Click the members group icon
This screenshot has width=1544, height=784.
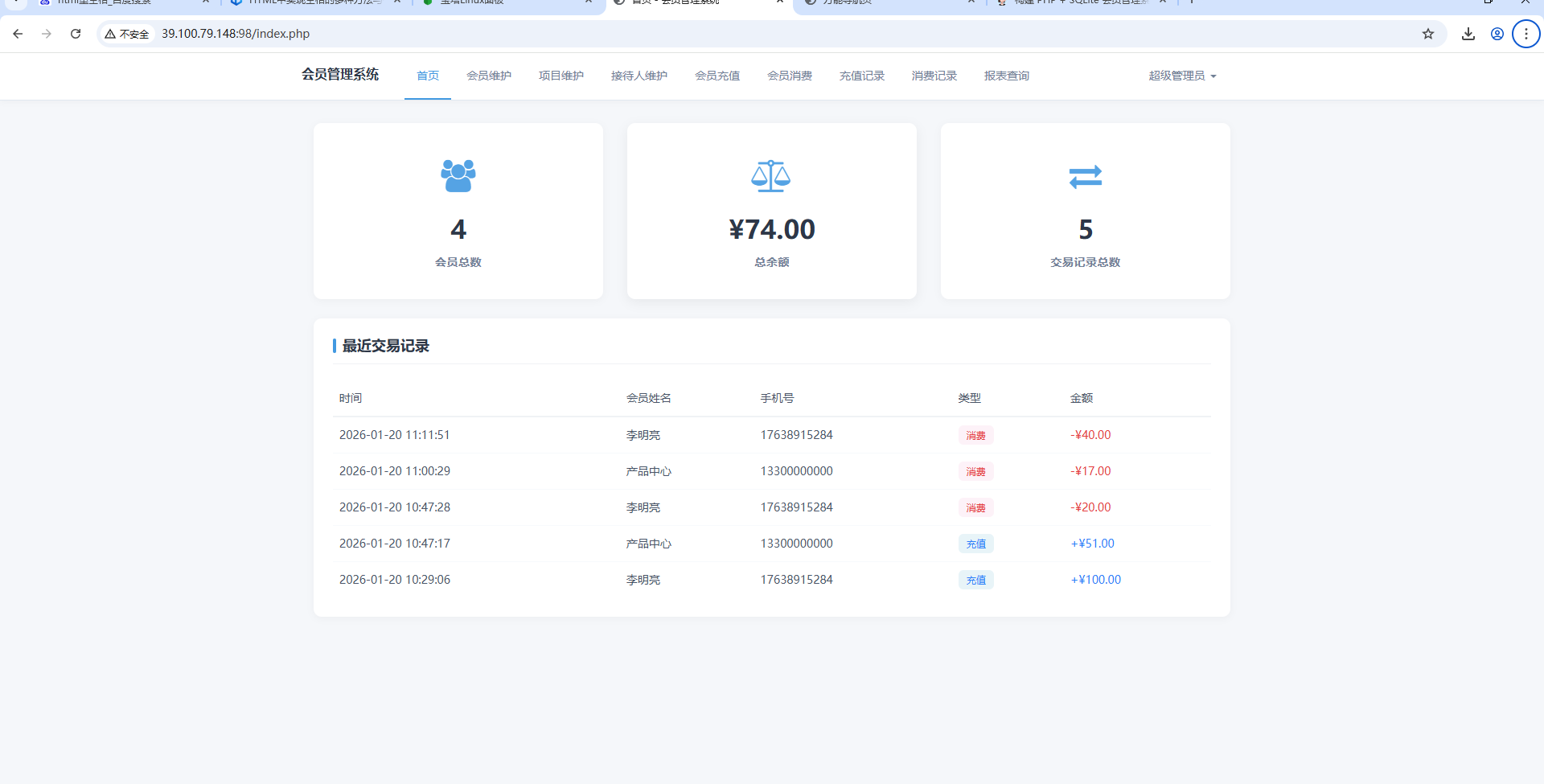(458, 176)
